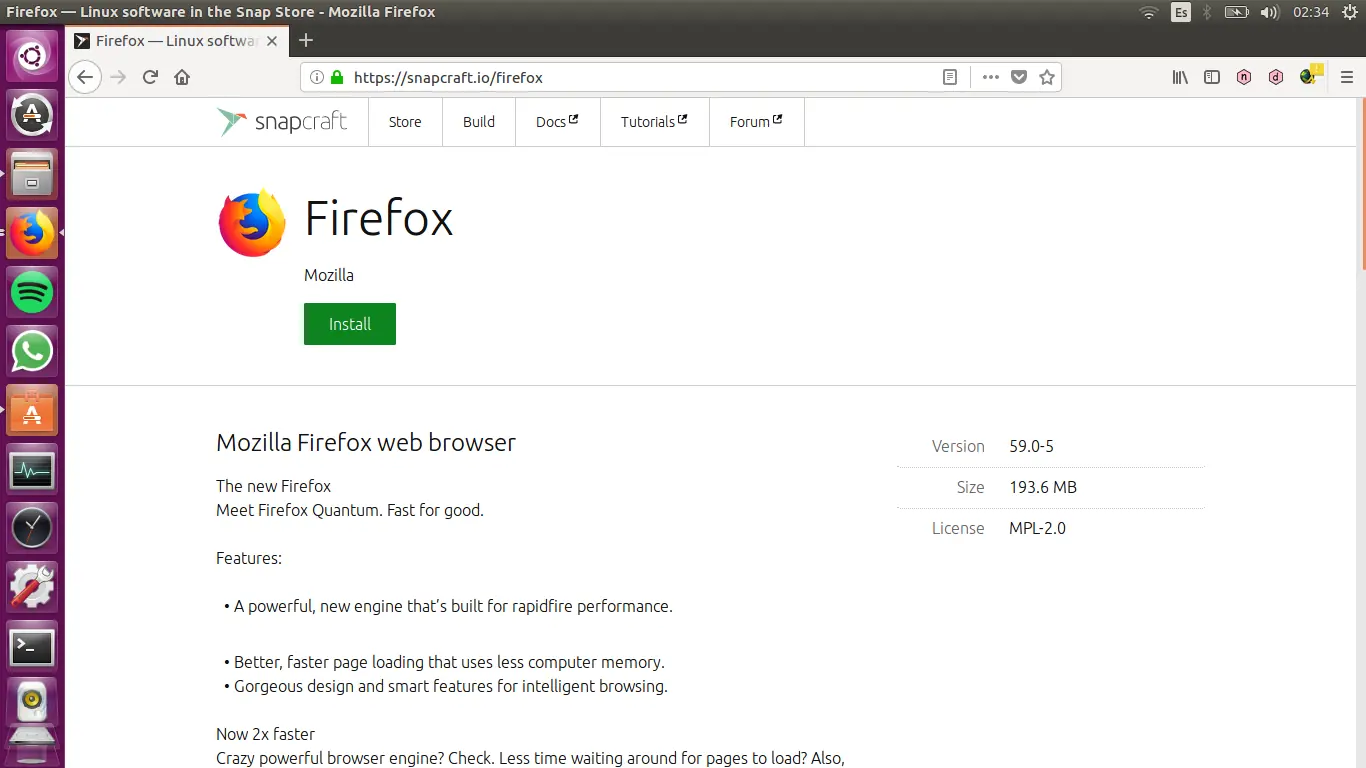Screen dimensions: 1366x768
Task: Toggle Reader View in address bar
Action: click(950, 77)
